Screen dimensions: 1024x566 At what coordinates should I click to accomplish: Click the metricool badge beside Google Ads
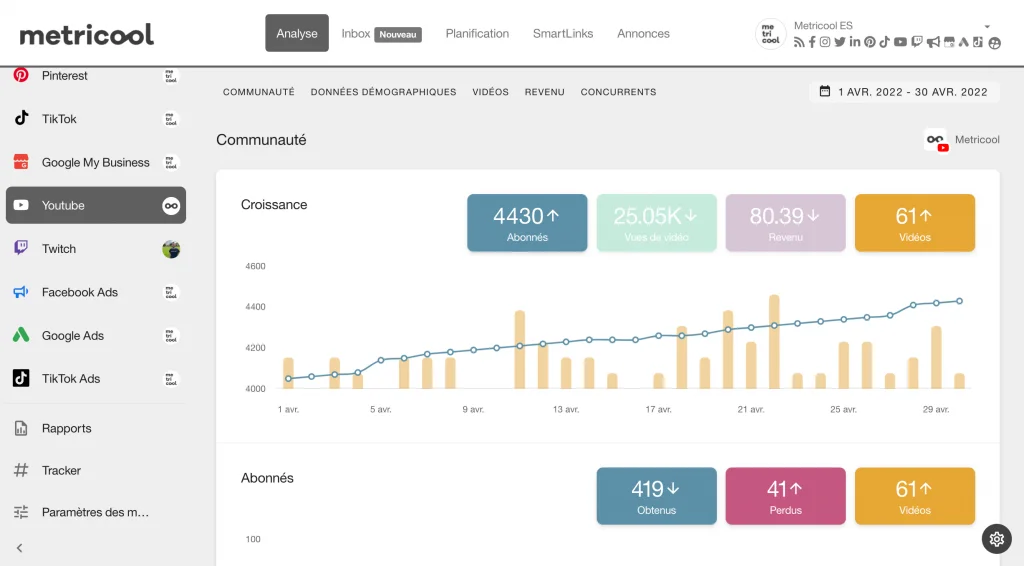(x=171, y=336)
